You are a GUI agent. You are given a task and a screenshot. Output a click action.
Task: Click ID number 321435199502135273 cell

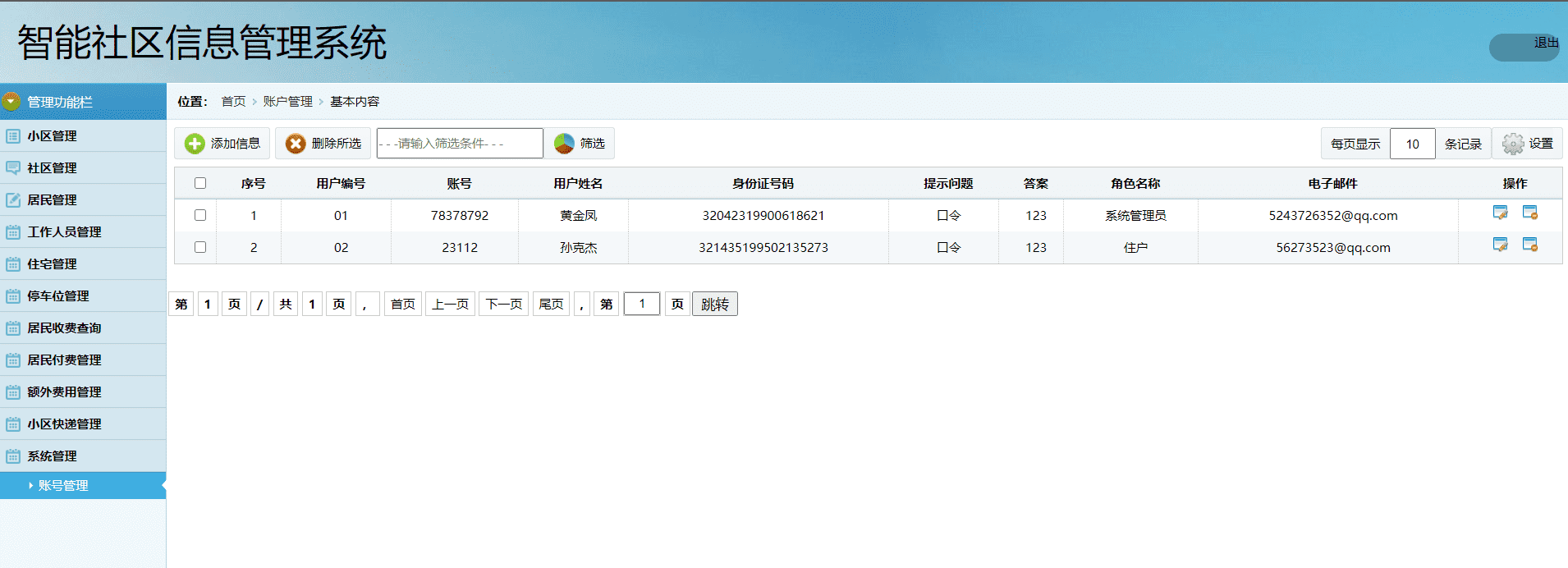coord(763,248)
